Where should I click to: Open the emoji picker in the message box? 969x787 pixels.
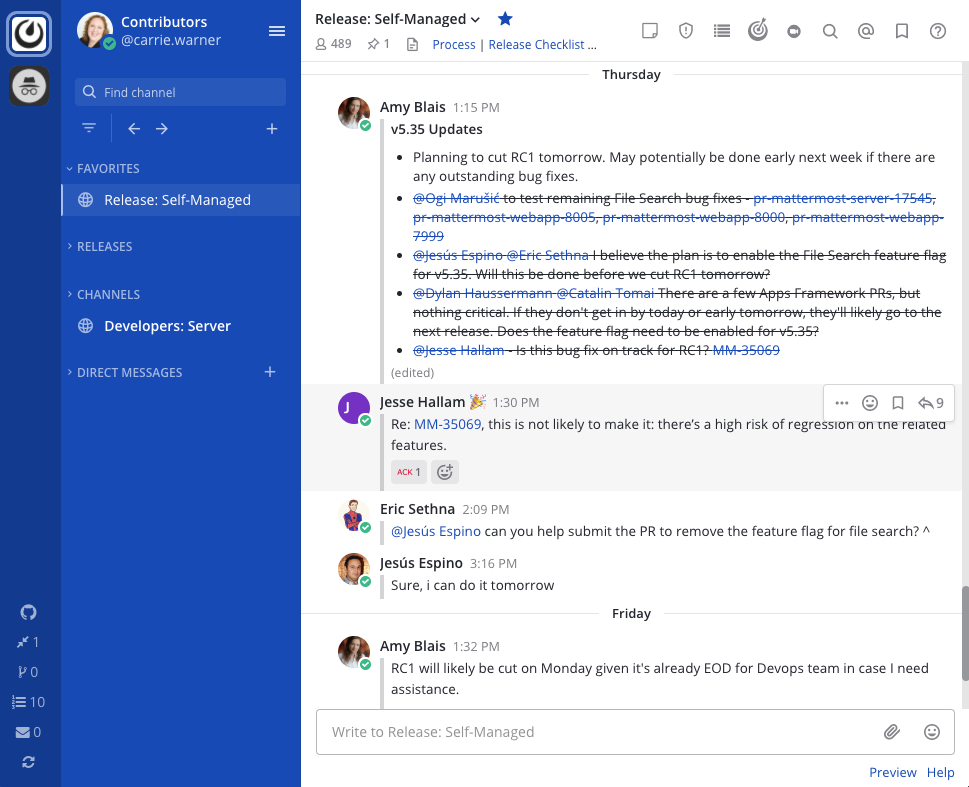click(x=932, y=731)
